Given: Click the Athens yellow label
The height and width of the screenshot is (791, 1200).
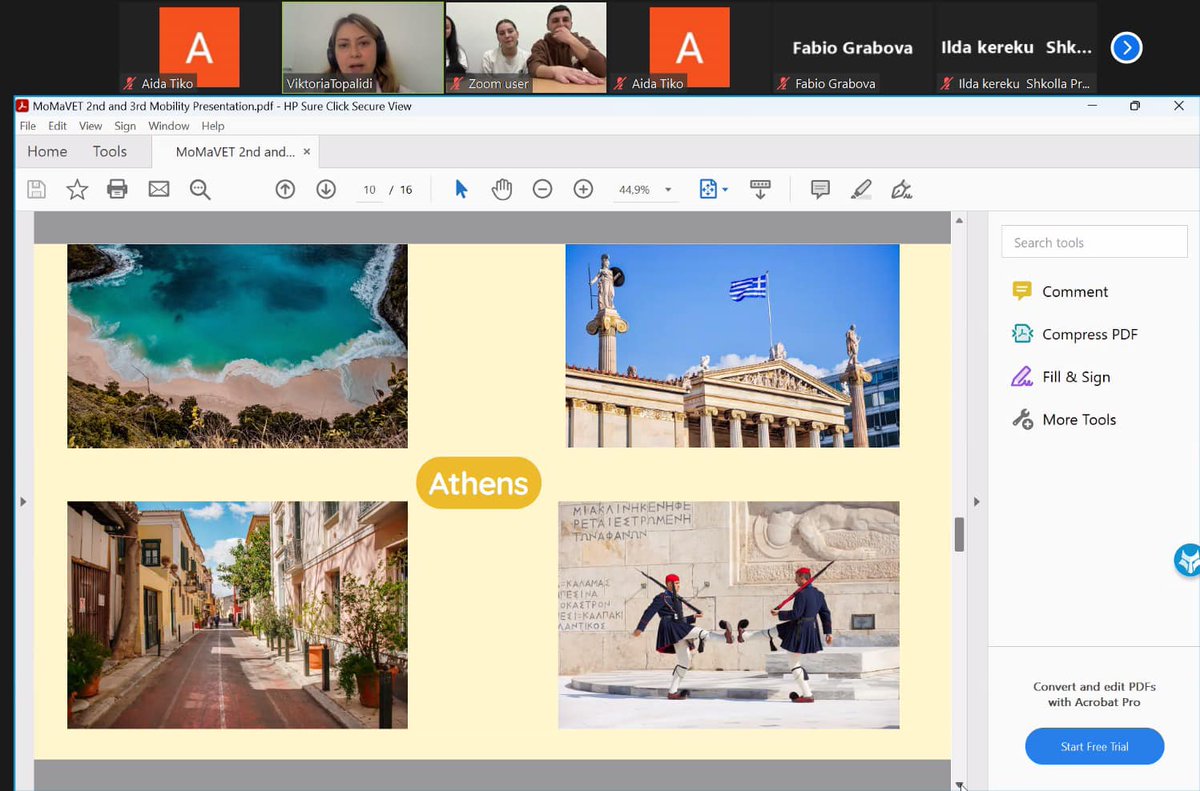Looking at the screenshot, I should pyautogui.click(x=478, y=483).
